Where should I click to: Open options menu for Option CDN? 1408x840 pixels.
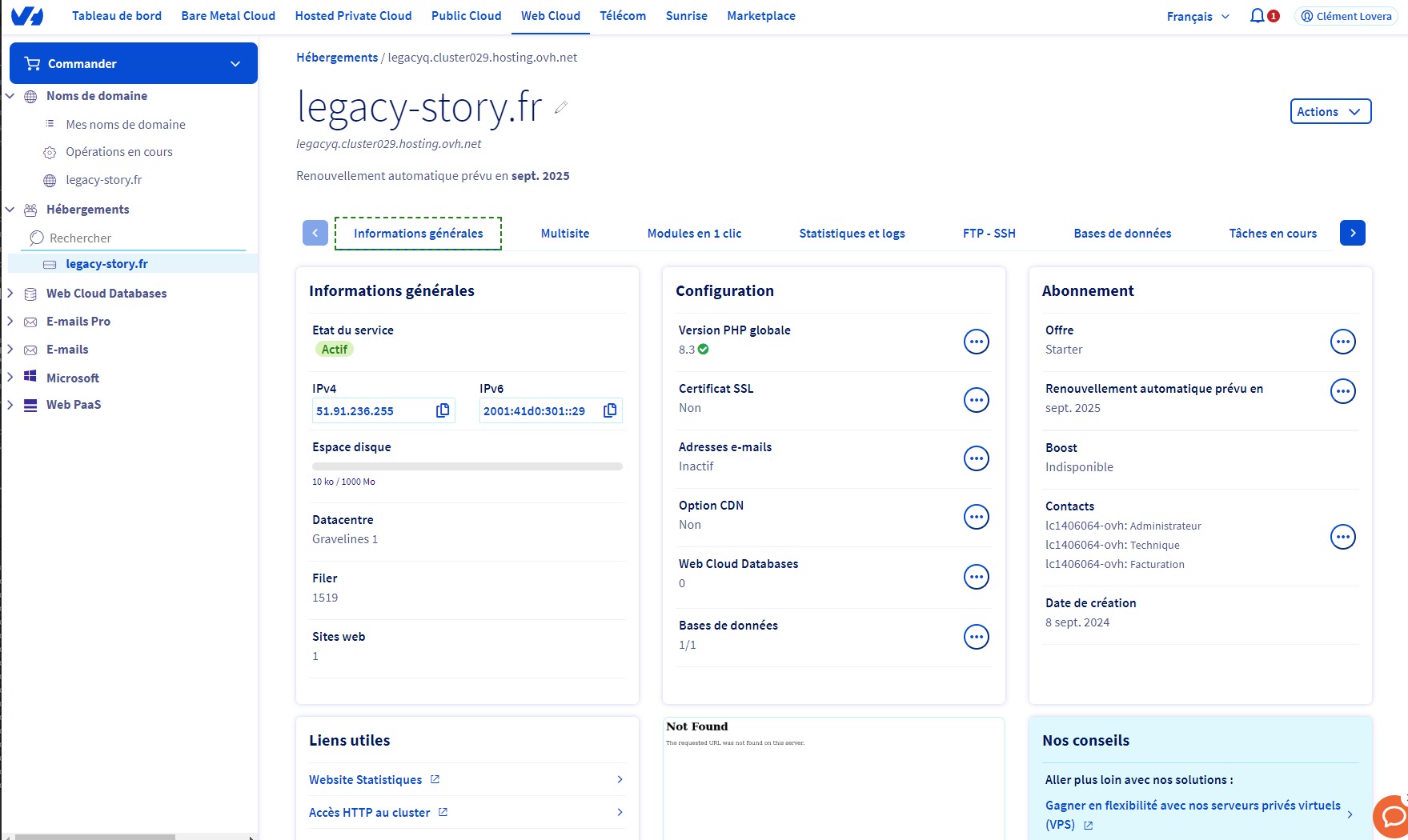pos(976,517)
